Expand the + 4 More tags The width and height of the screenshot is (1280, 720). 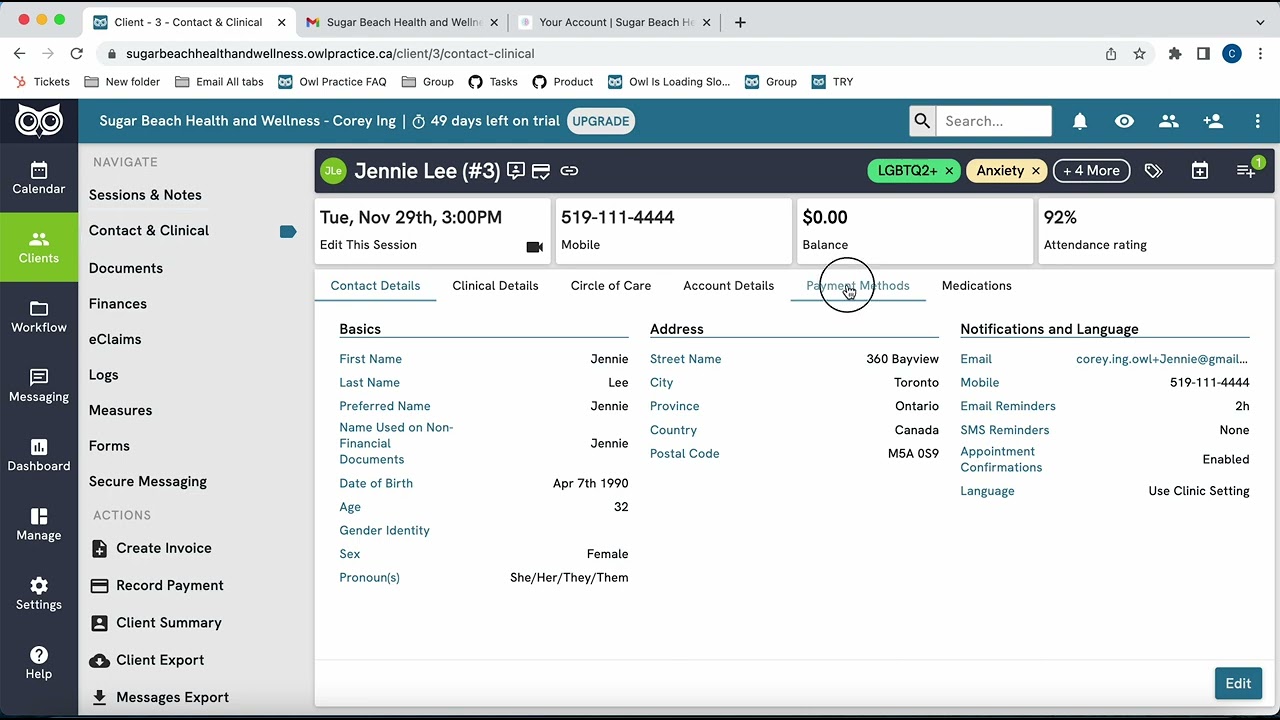[x=1091, y=171]
